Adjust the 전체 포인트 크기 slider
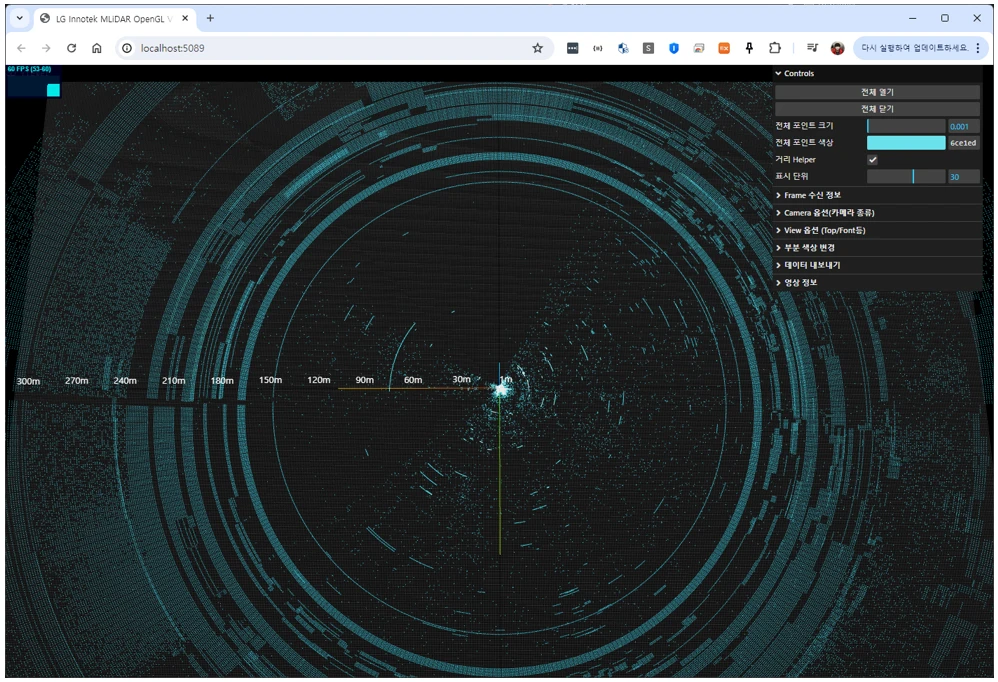The height and width of the screenshot is (682, 998). click(x=906, y=126)
